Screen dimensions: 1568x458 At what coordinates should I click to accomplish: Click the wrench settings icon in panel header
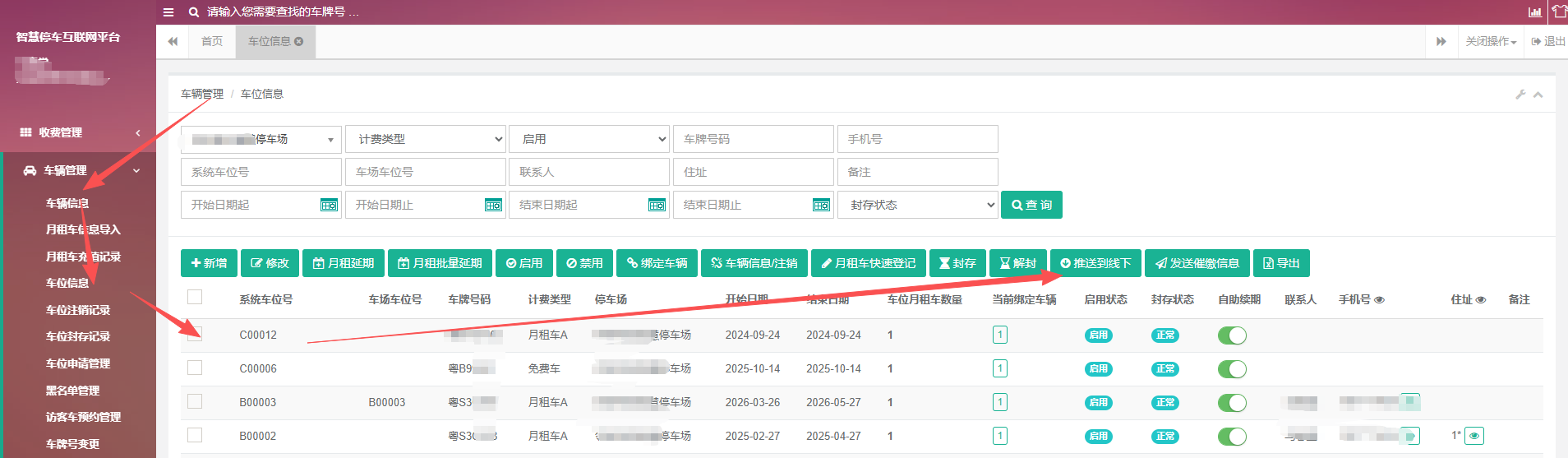pos(1520,95)
